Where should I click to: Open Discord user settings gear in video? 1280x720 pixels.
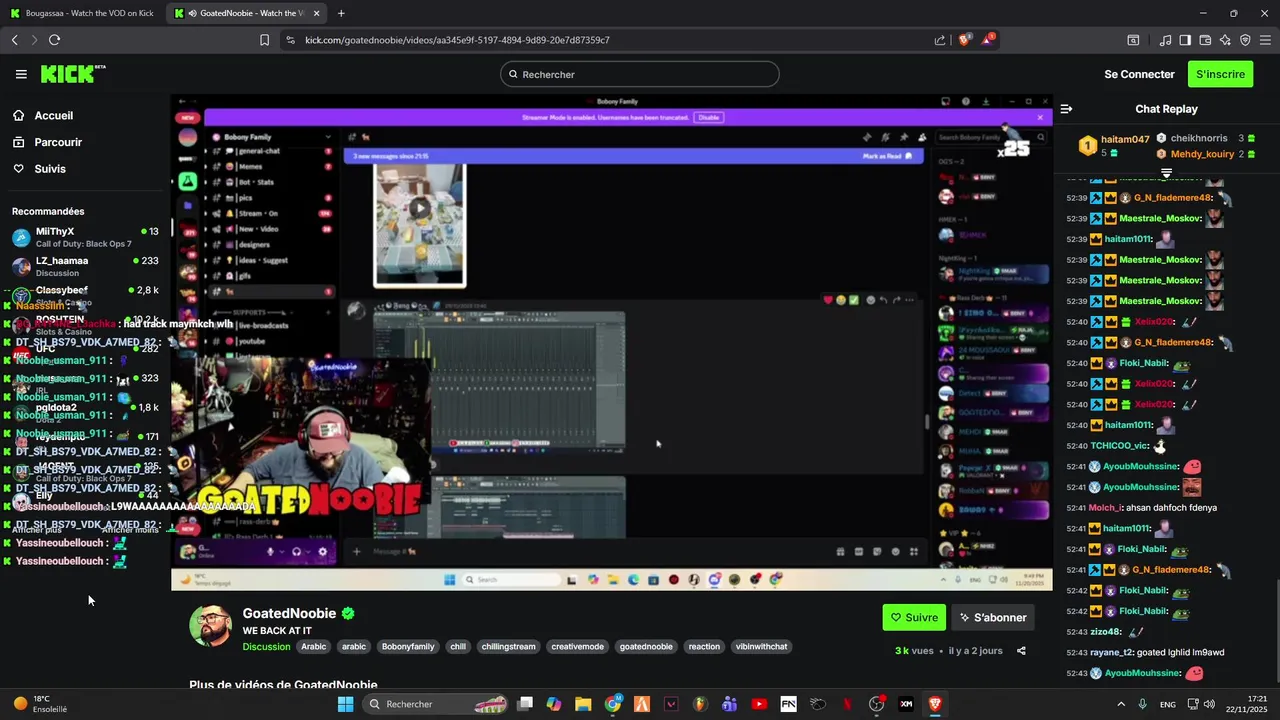pyautogui.click(x=322, y=551)
